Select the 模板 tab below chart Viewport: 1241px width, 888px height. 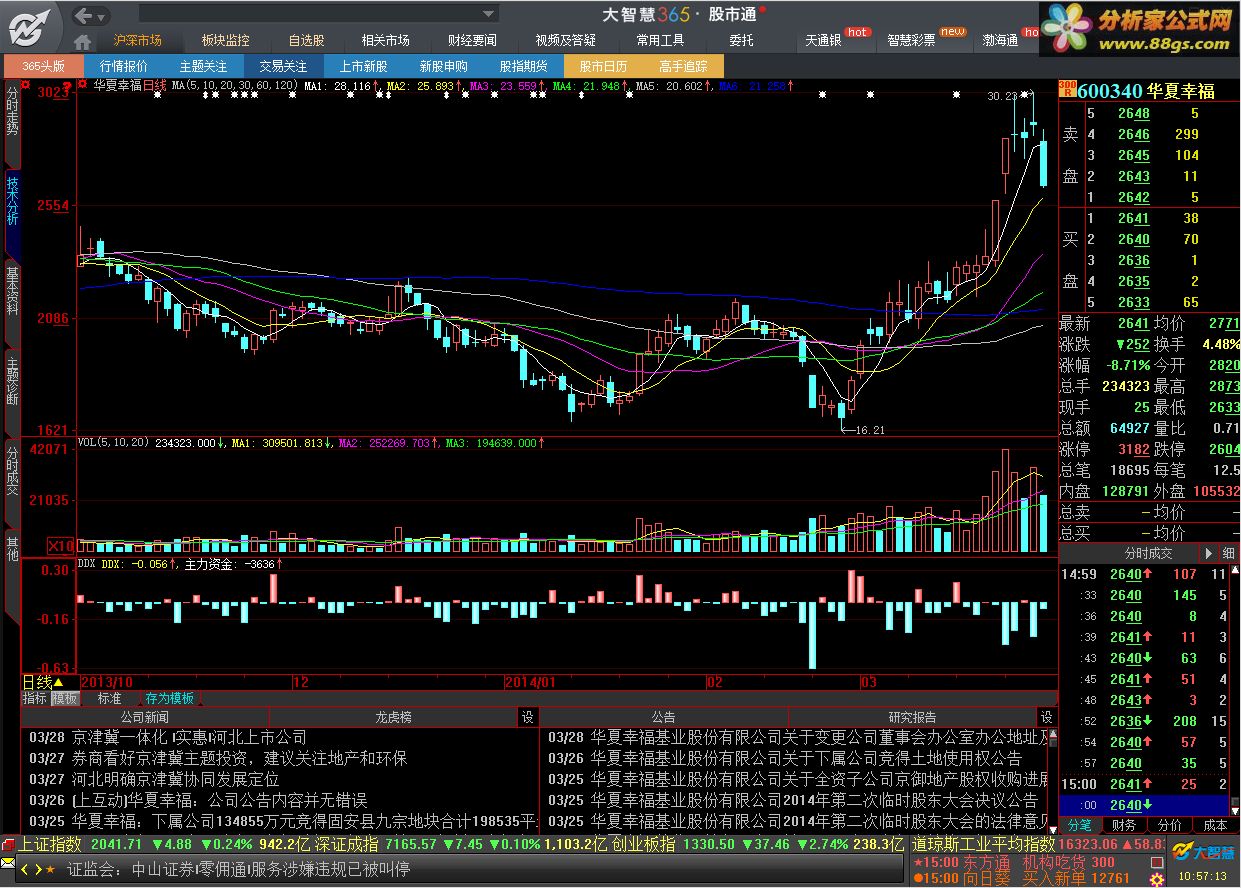(x=65, y=698)
